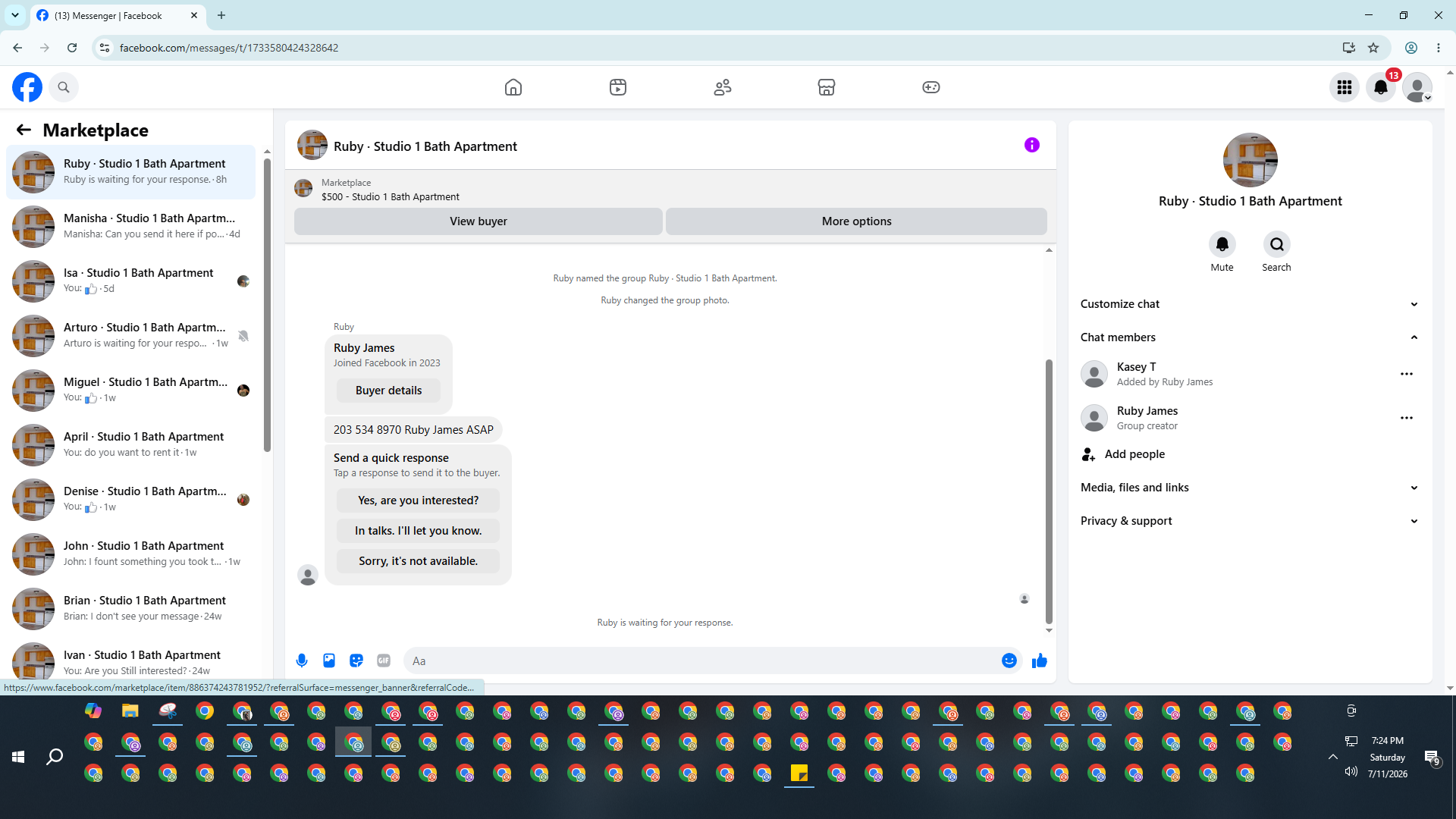Viewport: 1456px width, 819px height.
Task: Go to the Home feed icon
Action: pyautogui.click(x=513, y=87)
